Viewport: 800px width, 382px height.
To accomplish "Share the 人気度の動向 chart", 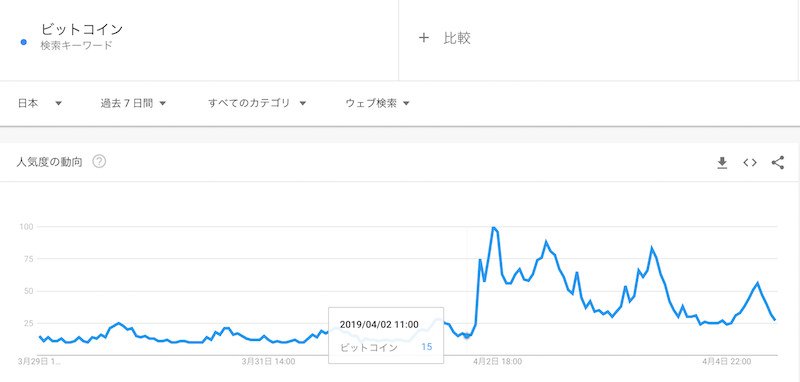I will tap(778, 163).
